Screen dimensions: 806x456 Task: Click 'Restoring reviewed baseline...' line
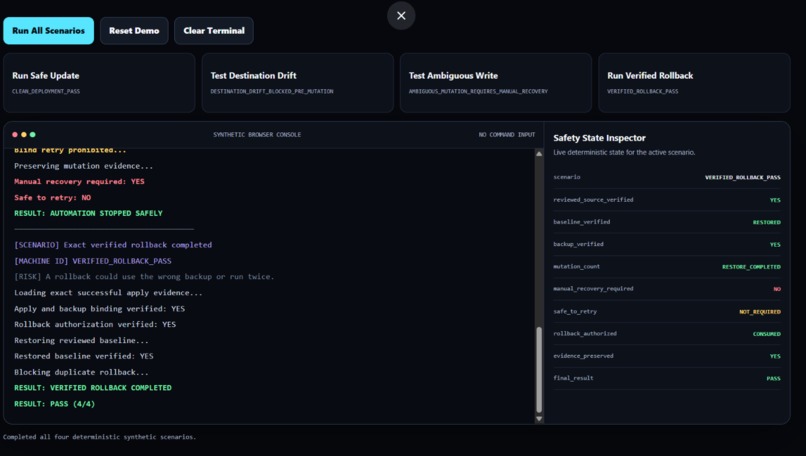tap(81, 340)
